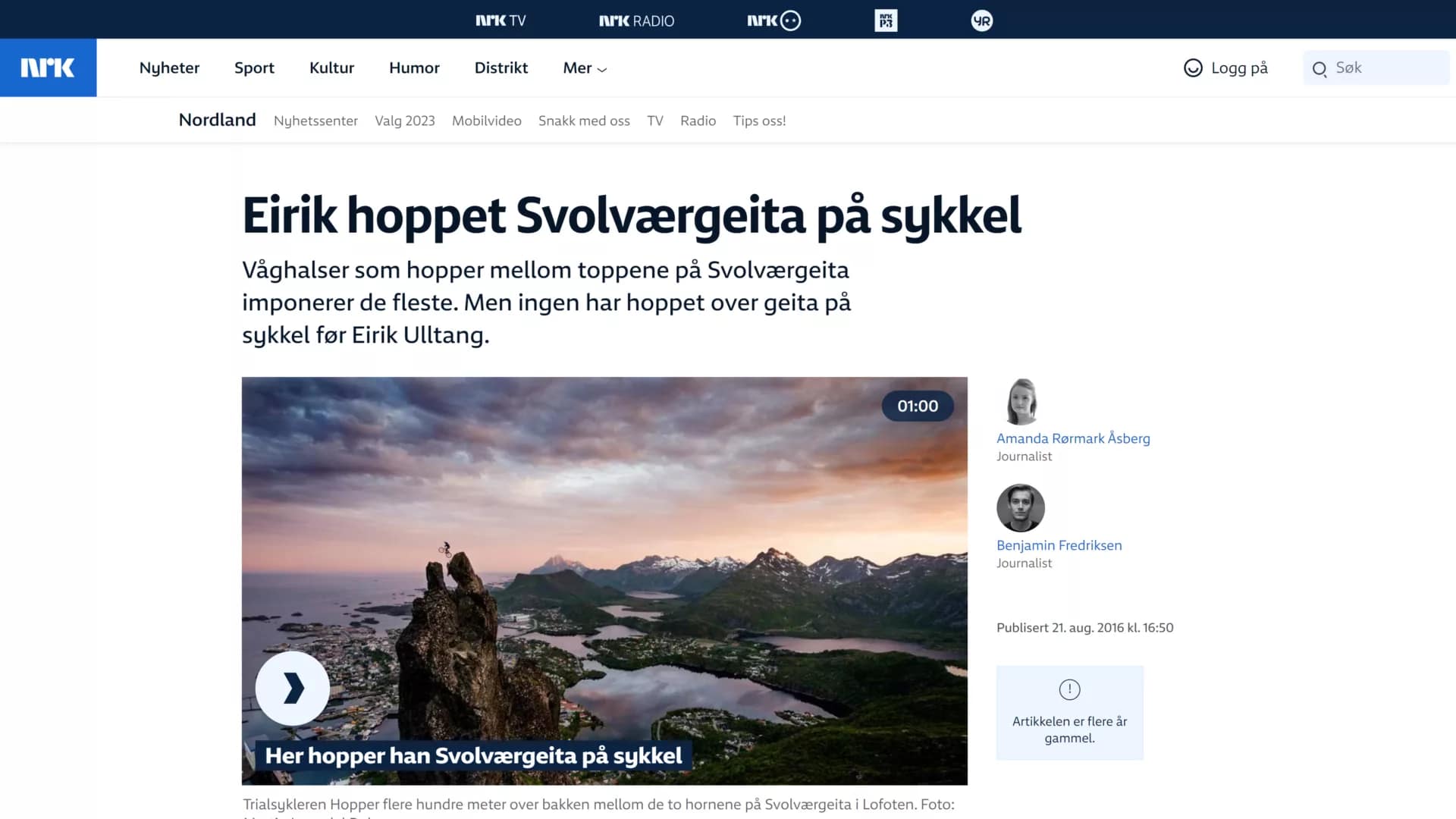This screenshot has width=1456, height=819.
Task: Open the Nordland district heading link
Action: tap(217, 120)
